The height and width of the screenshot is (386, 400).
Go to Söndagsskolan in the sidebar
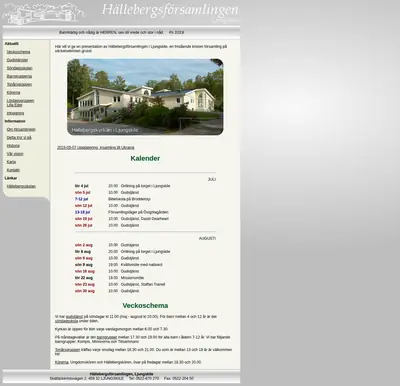pos(20,68)
